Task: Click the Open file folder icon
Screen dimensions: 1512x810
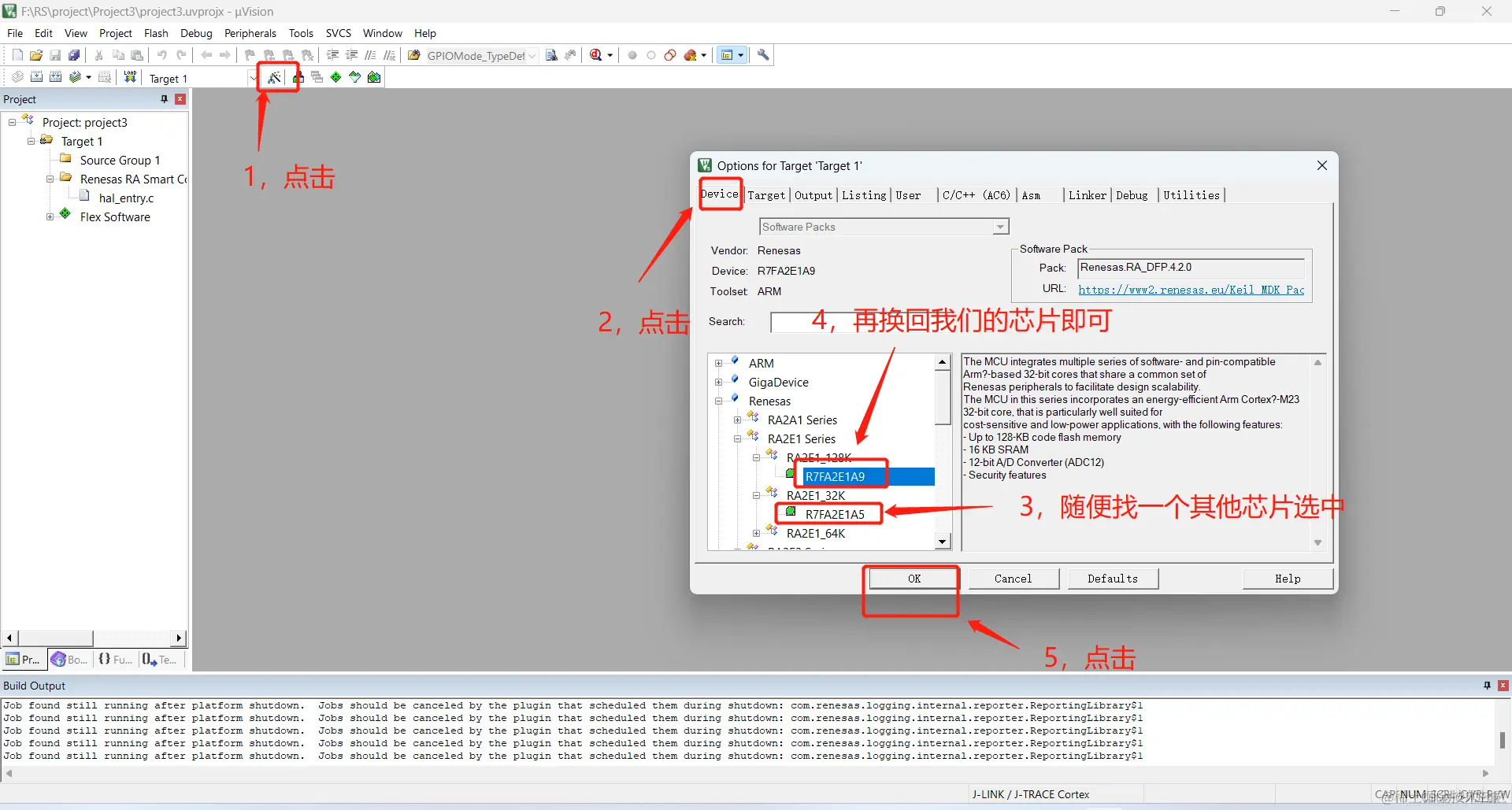Action: [x=36, y=55]
